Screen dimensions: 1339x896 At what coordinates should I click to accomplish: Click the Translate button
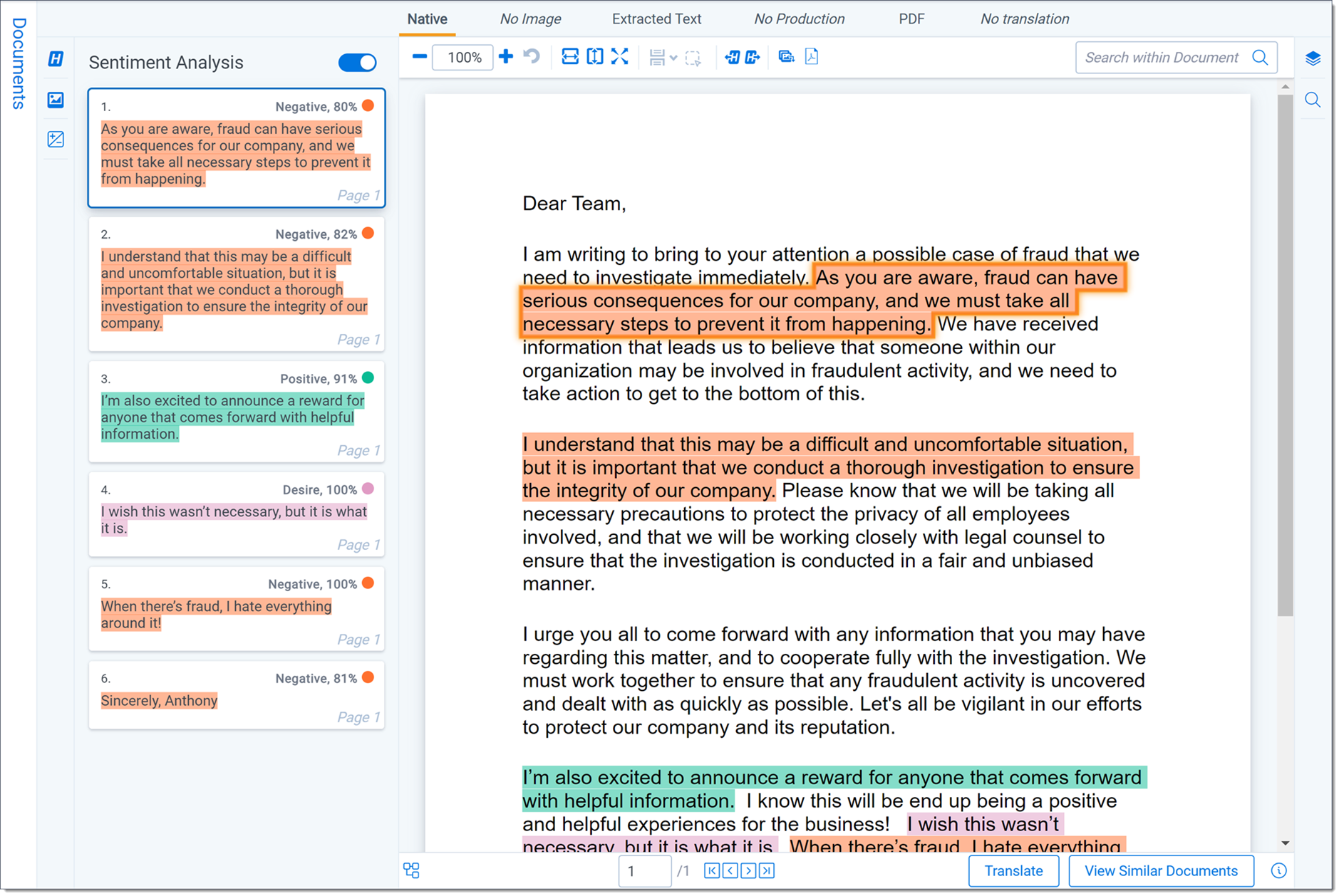coord(1013,870)
